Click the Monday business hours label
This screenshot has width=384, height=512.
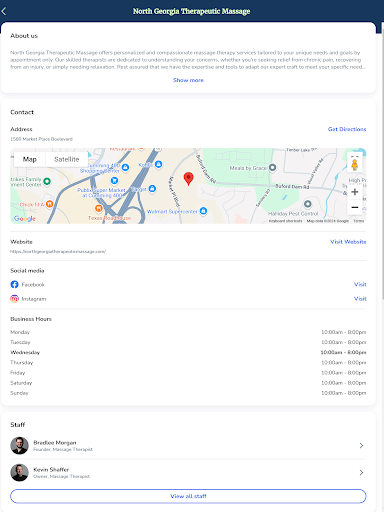(20, 332)
